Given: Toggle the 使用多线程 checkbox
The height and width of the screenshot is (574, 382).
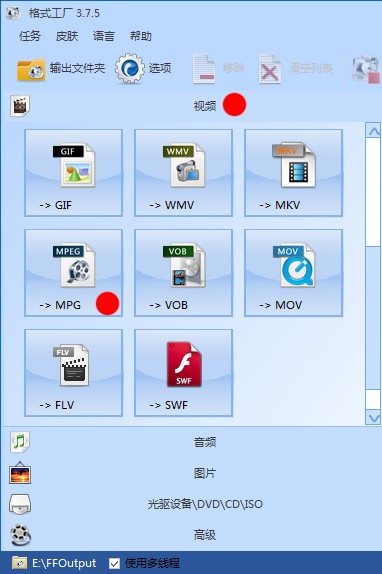Looking at the screenshot, I should [115, 563].
